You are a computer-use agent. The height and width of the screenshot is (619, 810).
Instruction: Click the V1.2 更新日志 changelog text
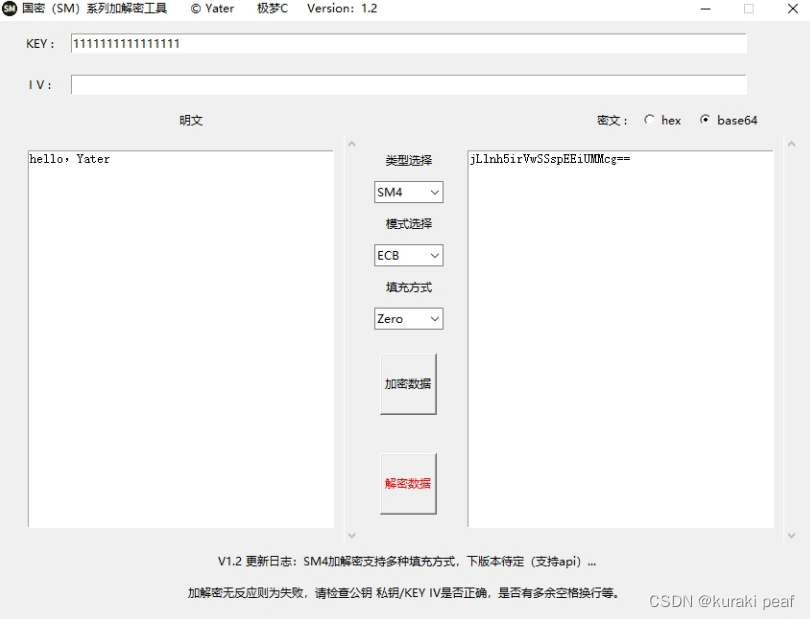point(407,562)
